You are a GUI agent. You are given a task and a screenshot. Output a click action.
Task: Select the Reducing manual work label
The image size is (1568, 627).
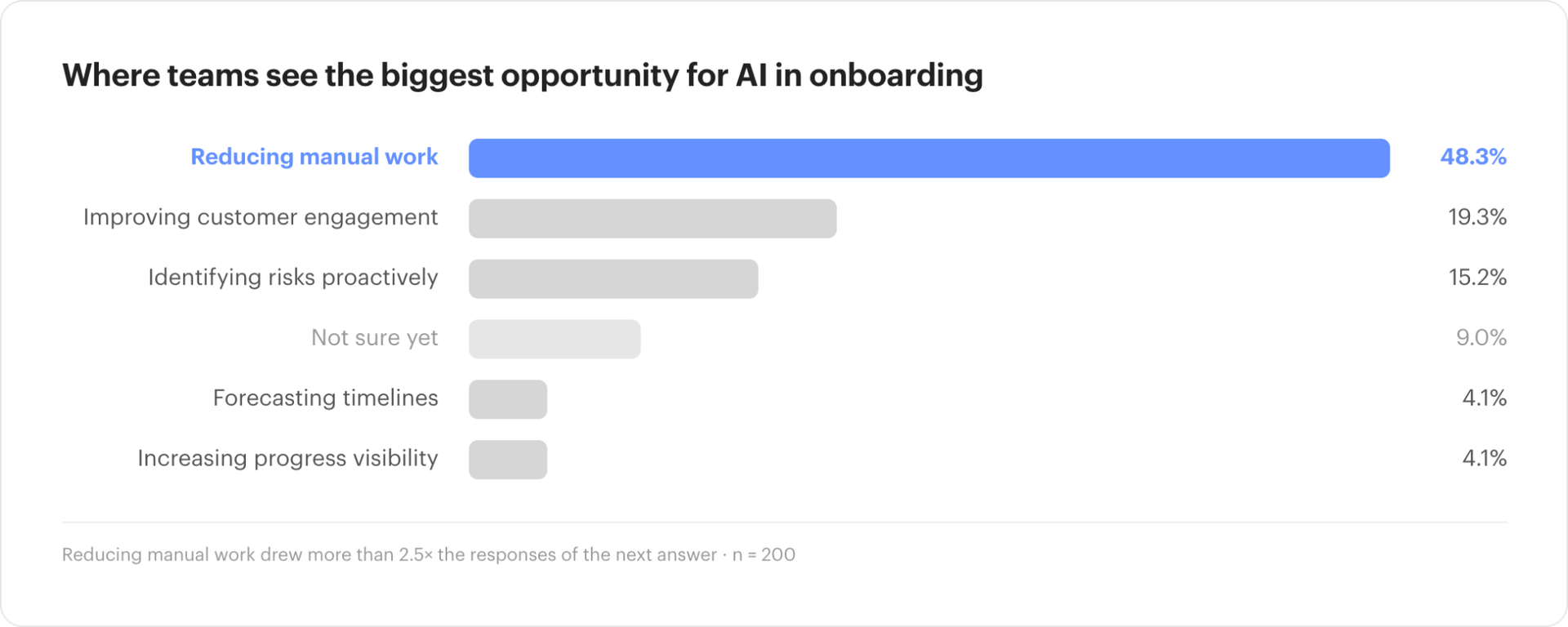pos(314,157)
